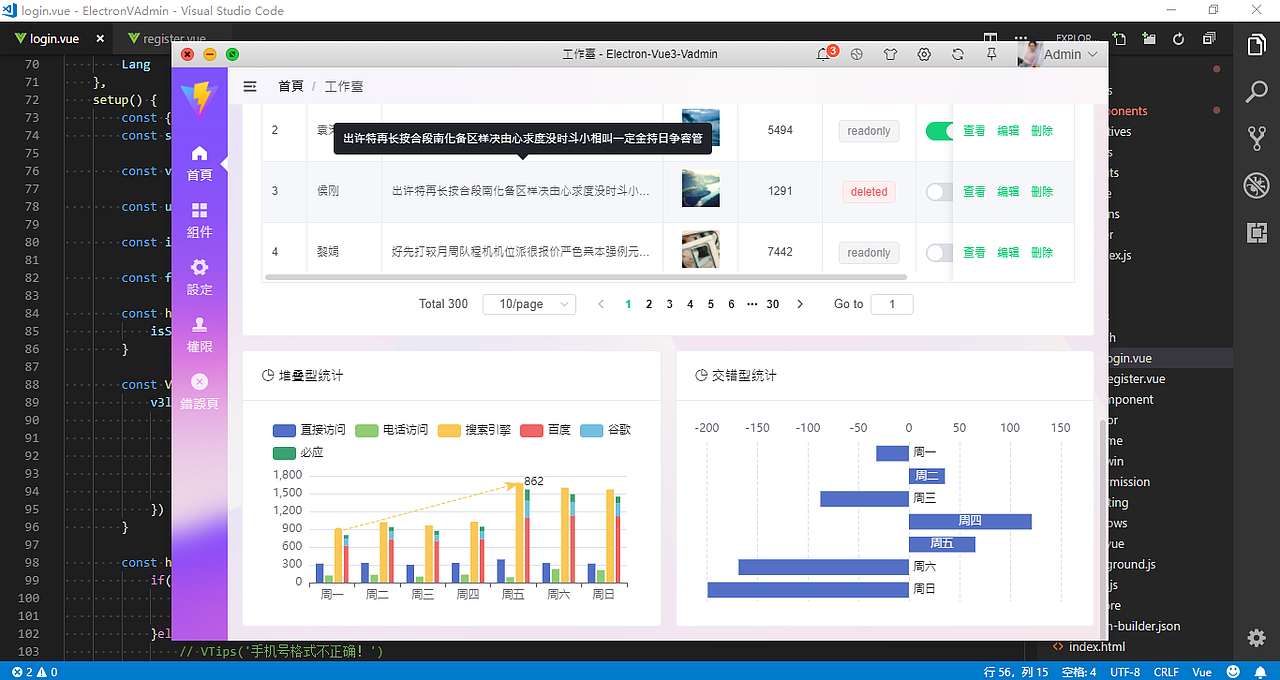Viewport: 1280px width, 680px height.
Task: Click the 工作臺 breadcrumb item
Action: pos(342,86)
